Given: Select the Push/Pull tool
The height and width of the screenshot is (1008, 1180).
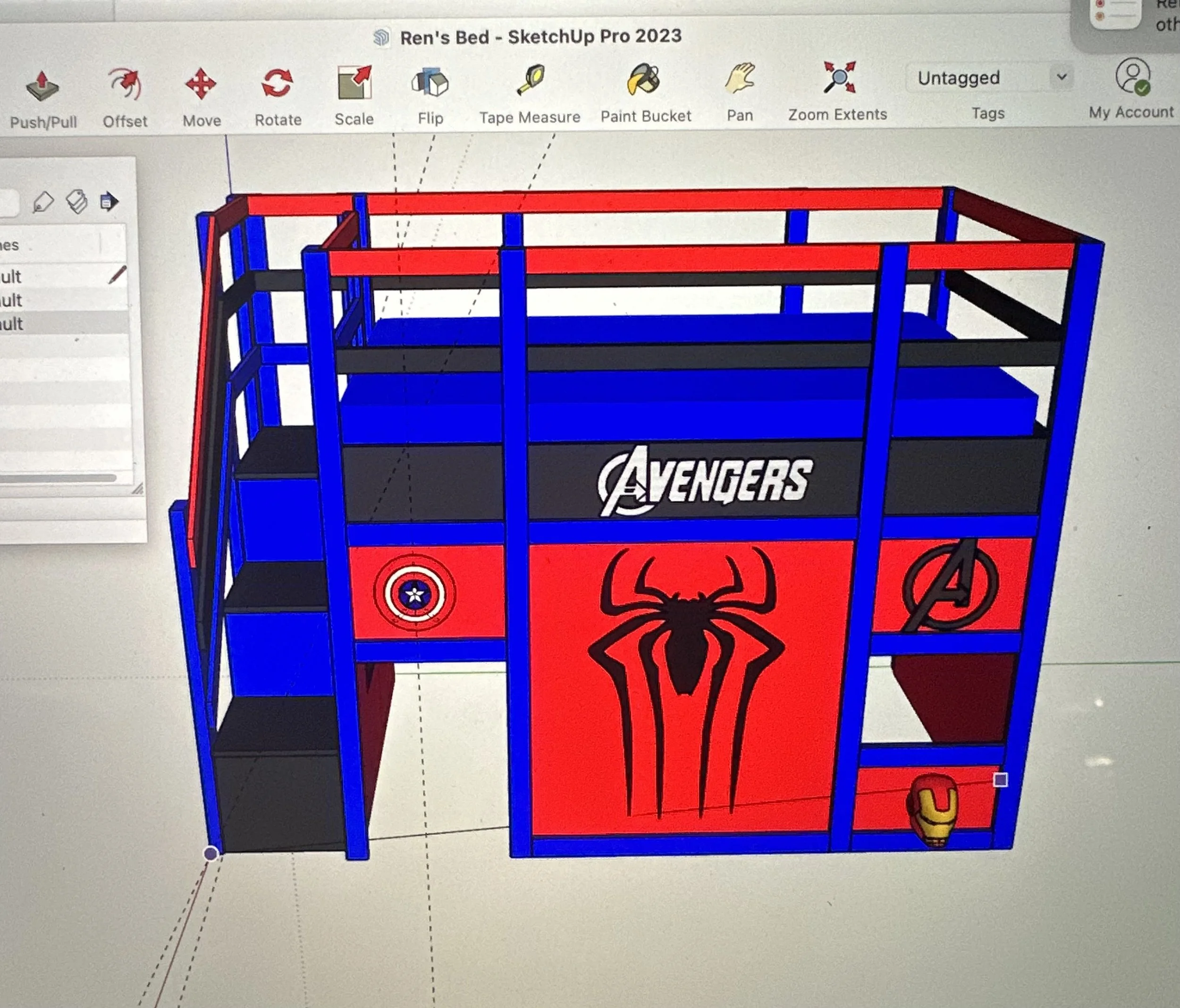Looking at the screenshot, I should coord(42,86).
